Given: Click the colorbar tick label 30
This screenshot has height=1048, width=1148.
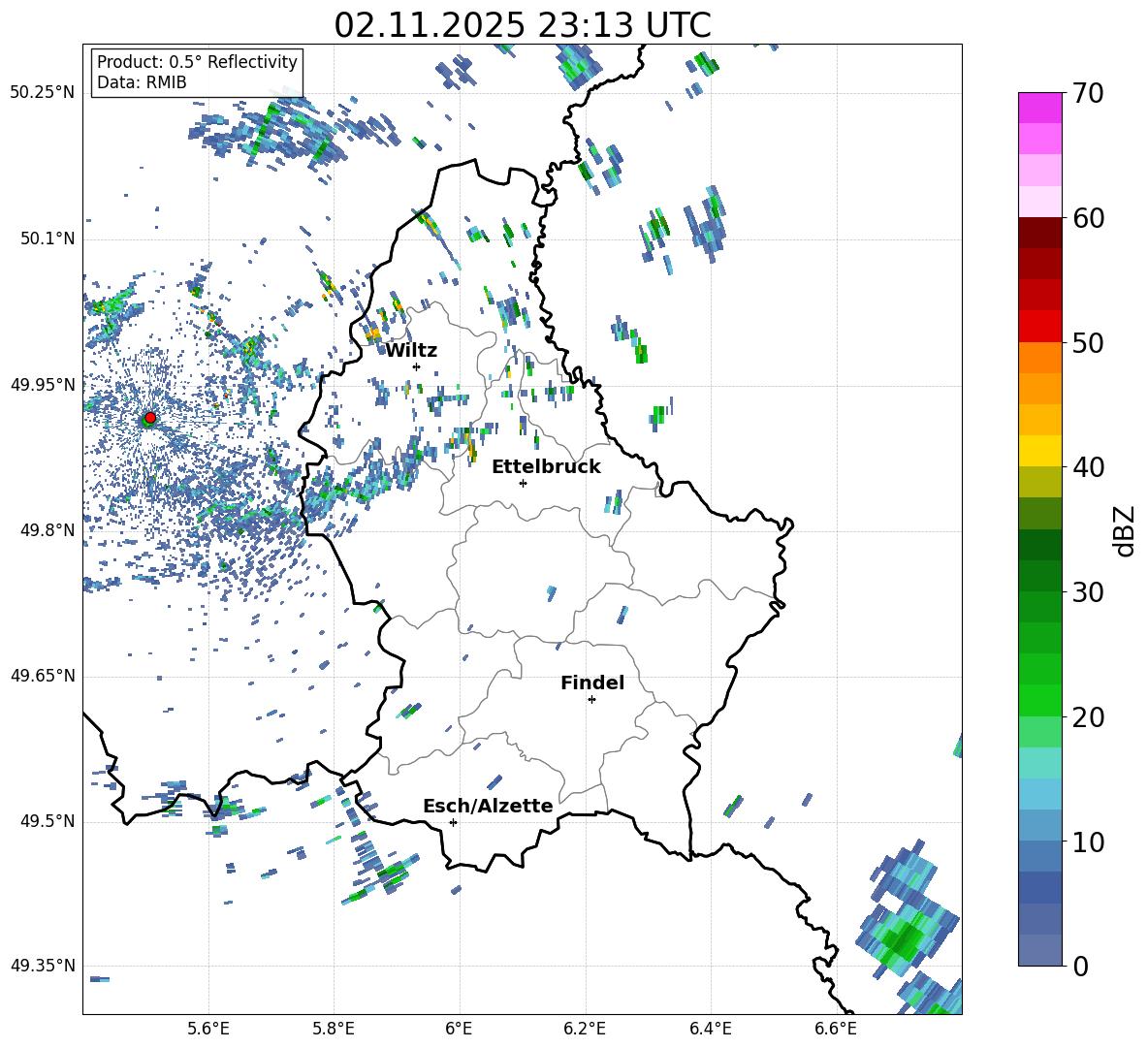Looking at the screenshot, I should [1088, 592].
